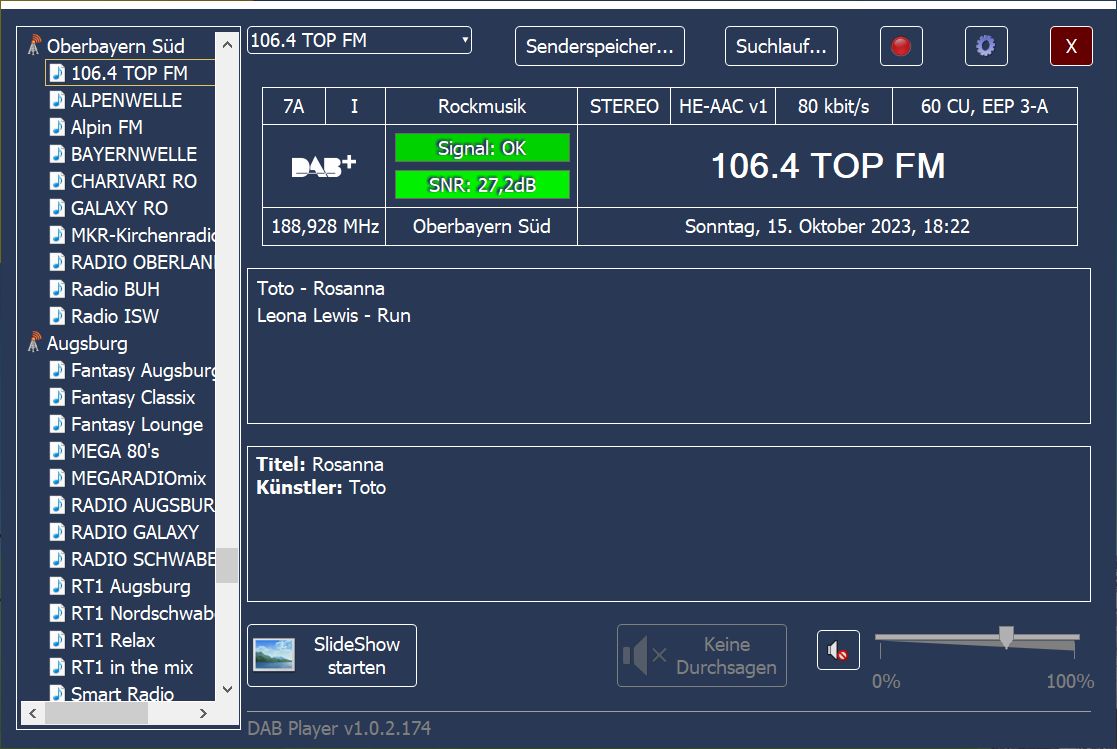
Task: Select Fantasy Lounge in station list
Action: pyautogui.click(x=136, y=424)
